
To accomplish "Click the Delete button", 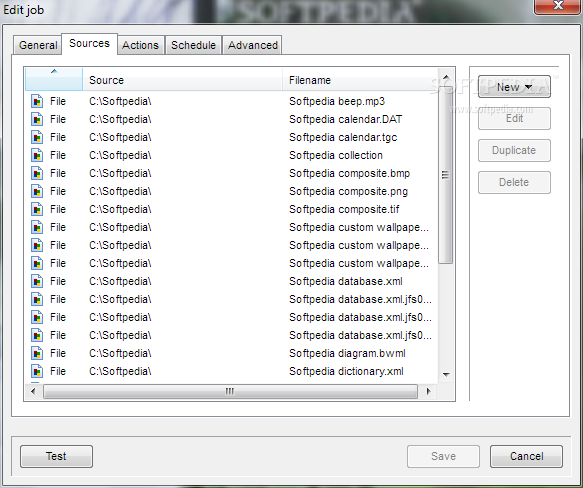I will [514, 182].
